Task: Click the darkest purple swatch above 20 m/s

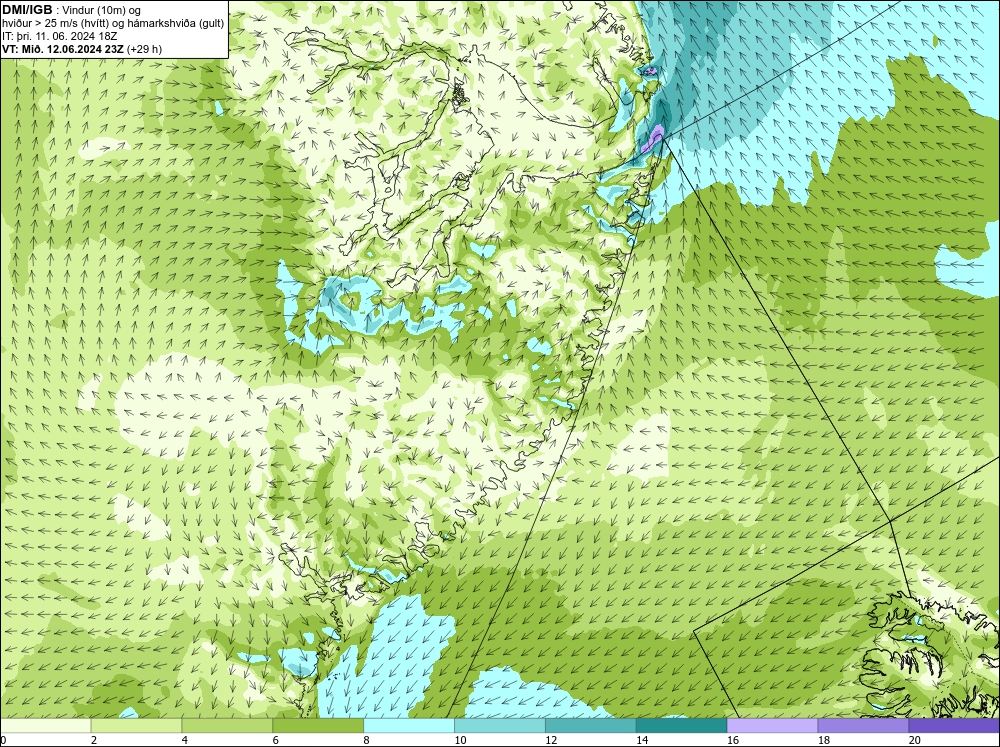Action: pos(954,726)
